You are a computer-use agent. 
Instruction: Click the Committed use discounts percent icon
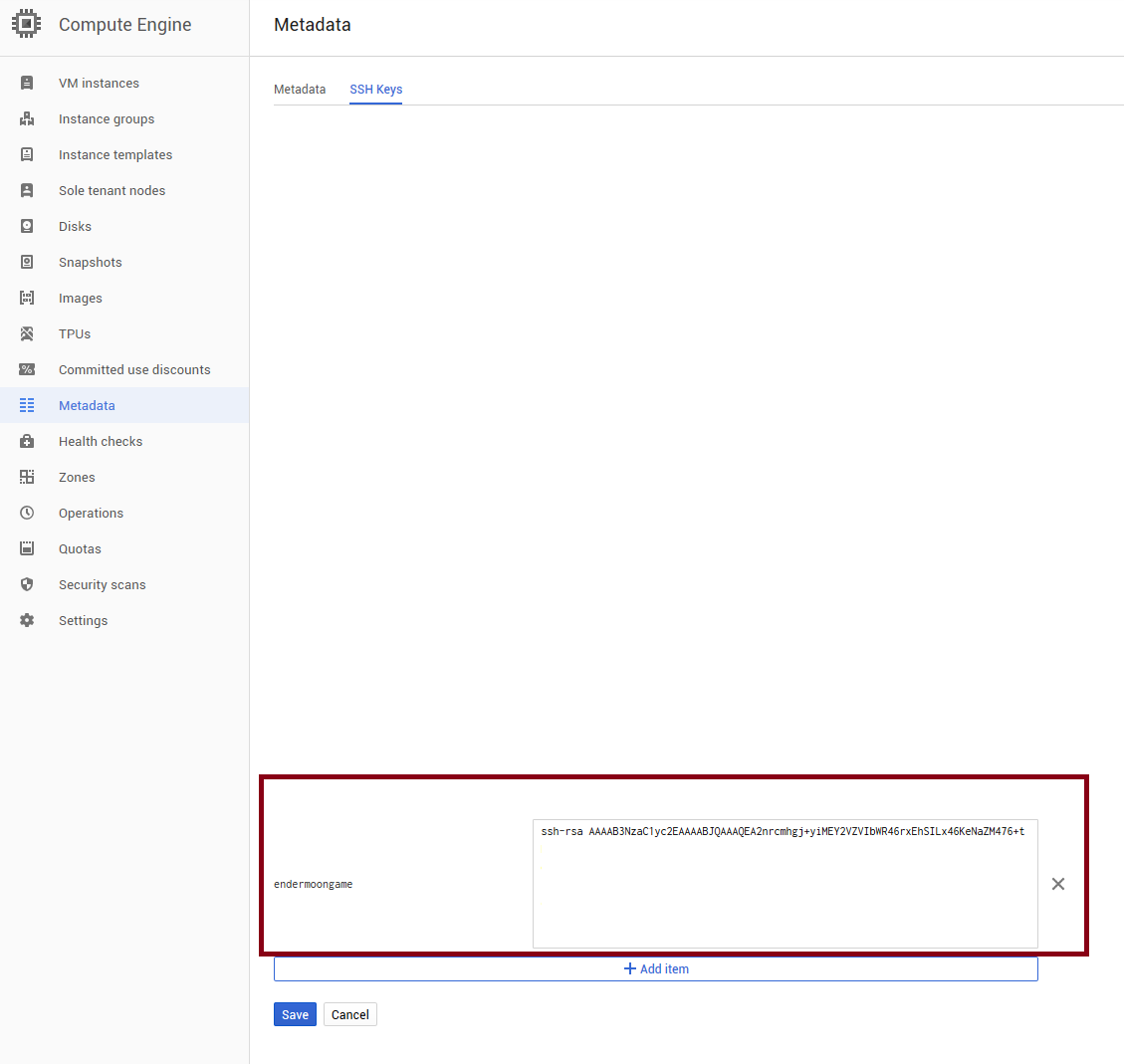point(27,369)
